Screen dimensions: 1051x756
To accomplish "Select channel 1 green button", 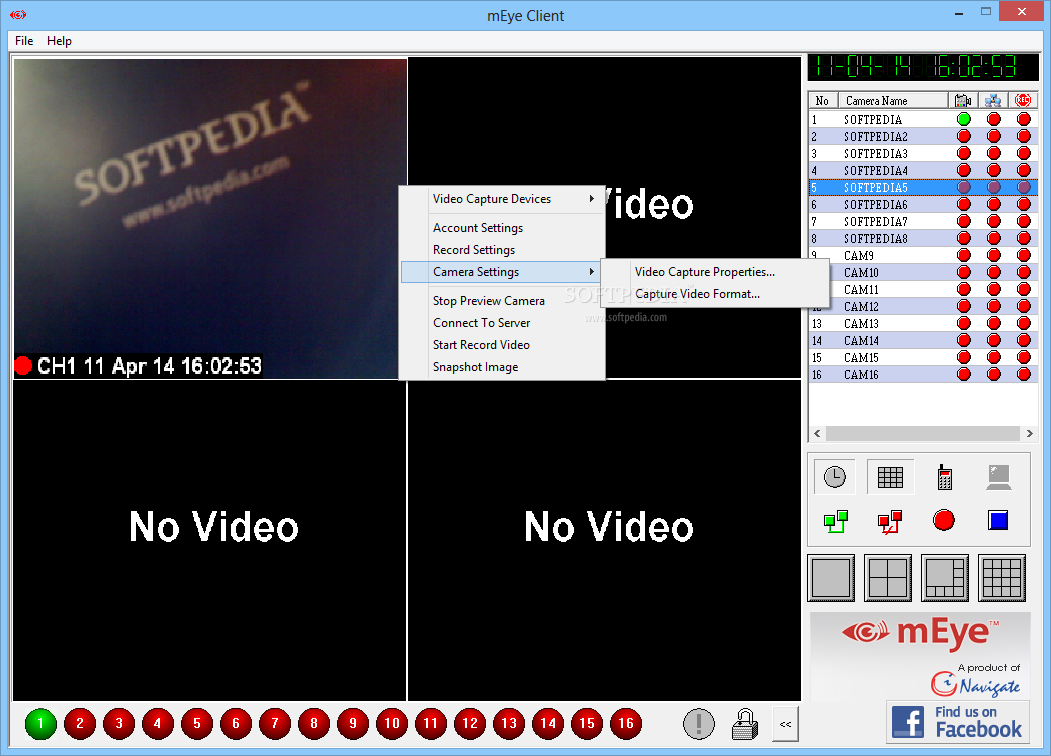I will (x=41, y=724).
